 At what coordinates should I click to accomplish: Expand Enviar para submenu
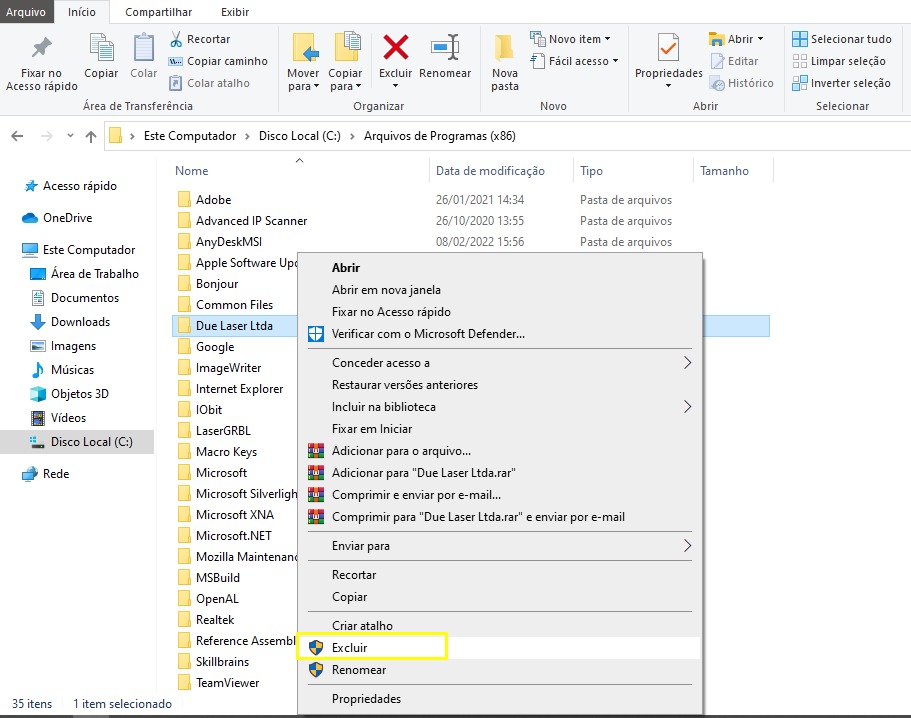pyautogui.click(x=687, y=546)
